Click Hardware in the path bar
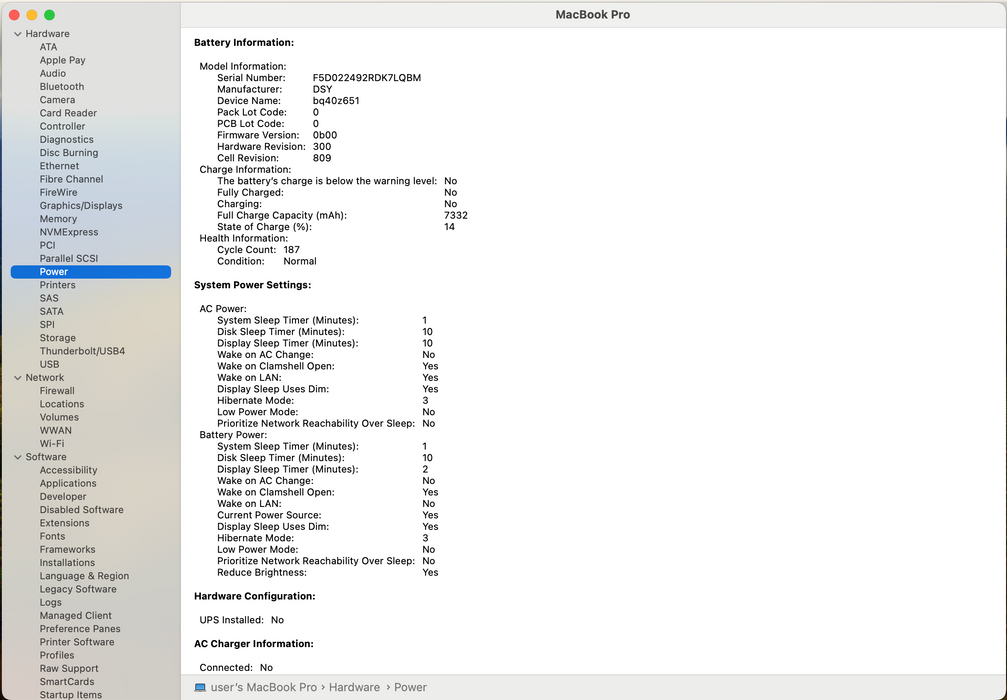The width and height of the screenshot is (1007, 700). point(355,687)
